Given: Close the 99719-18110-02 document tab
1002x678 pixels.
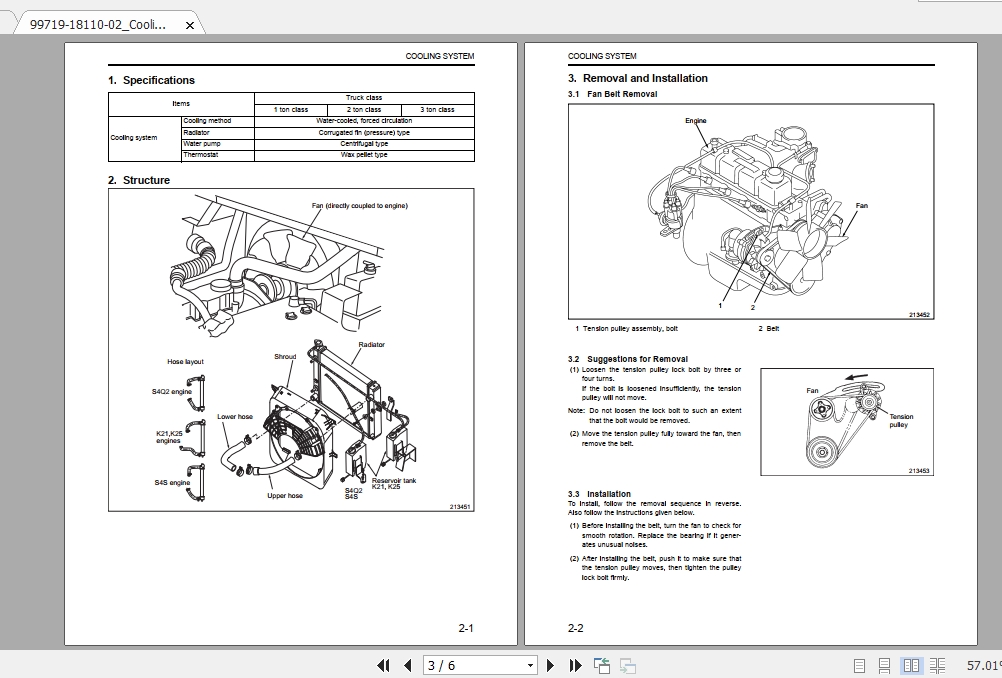Looking at the screenshot, I should pos(189,25).
